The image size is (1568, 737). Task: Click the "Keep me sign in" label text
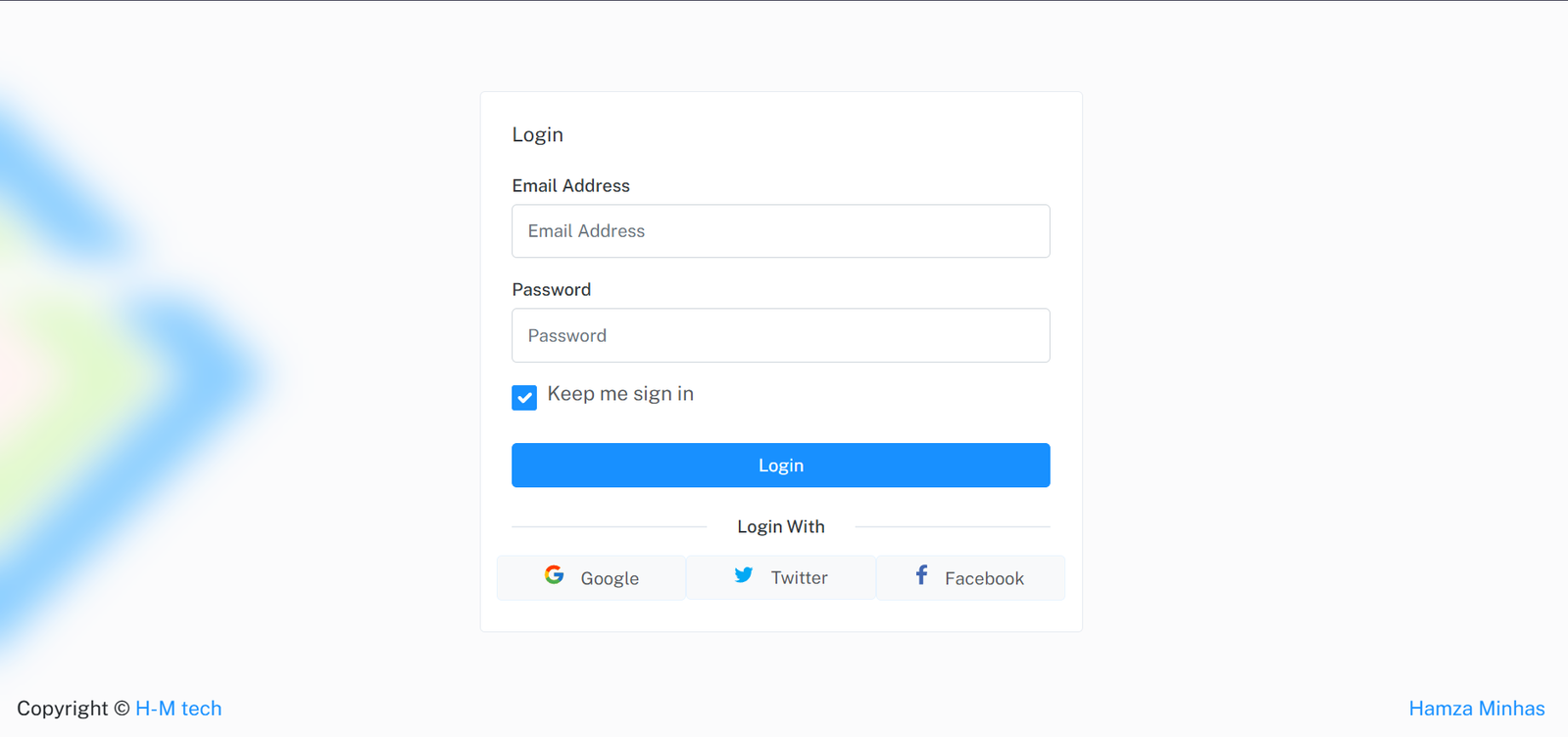point(620,394)
